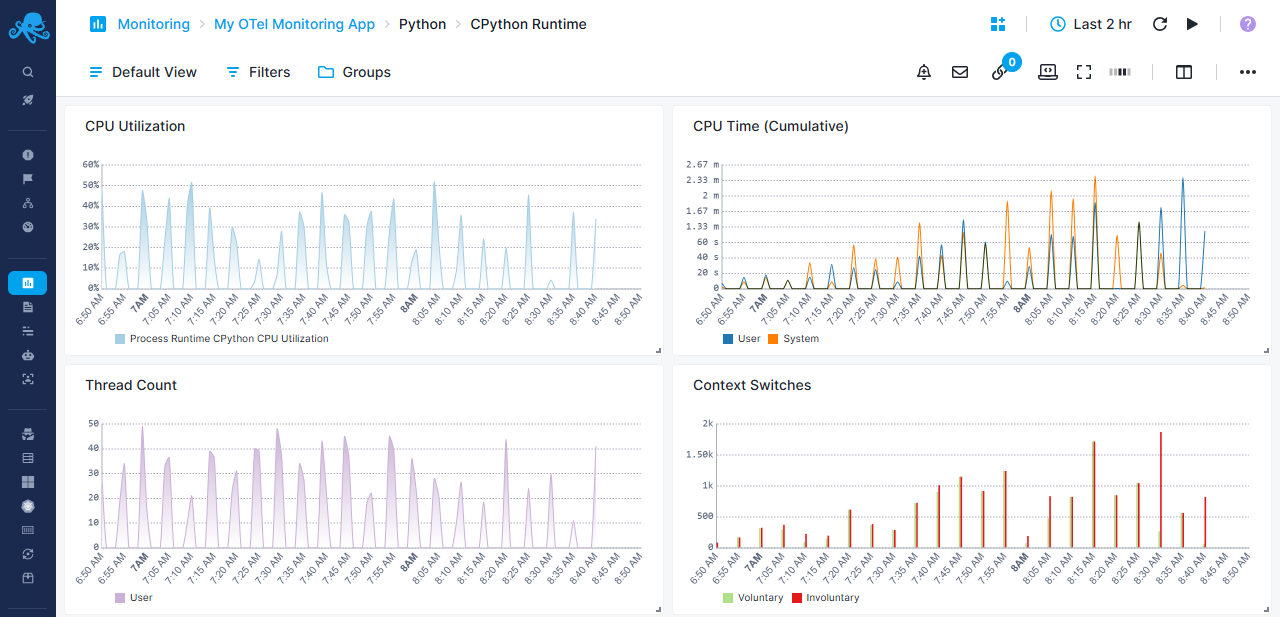Refresh the dashboard with the reload icon

click(x=1159, y=24)
